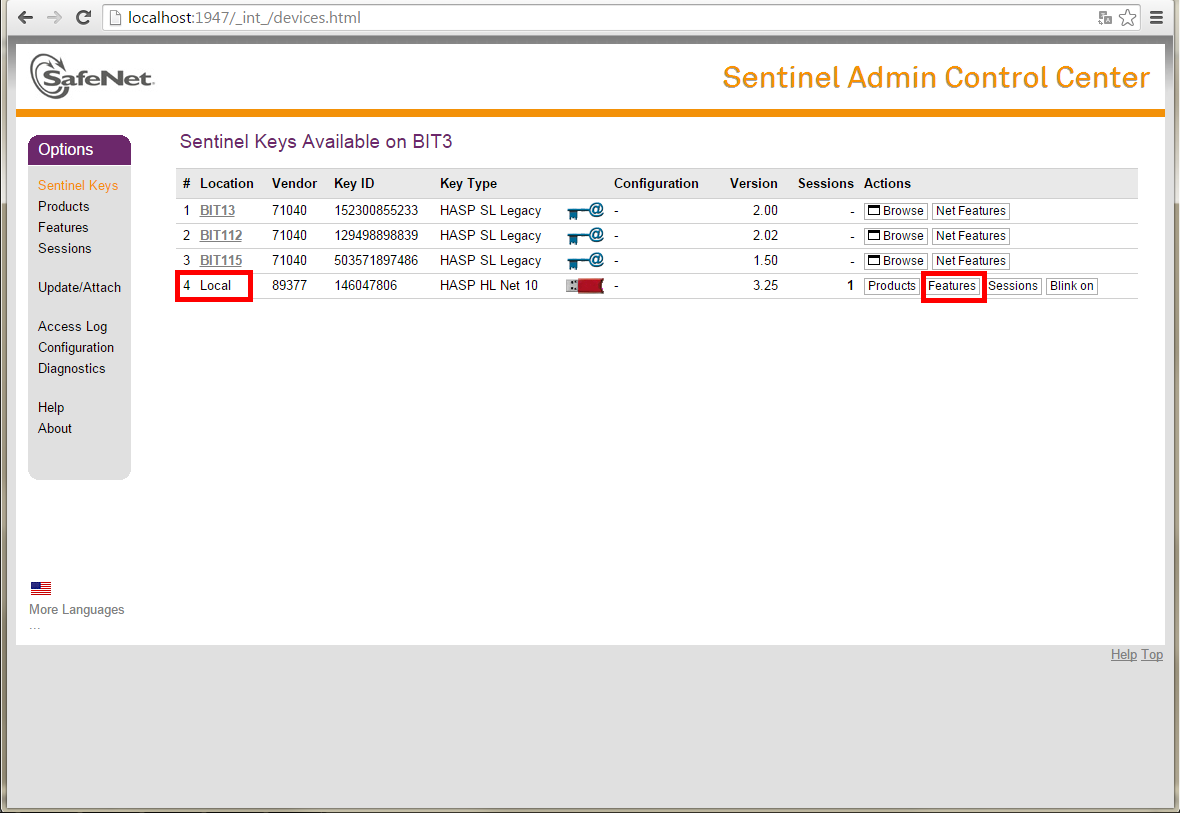1180x813 pixels.
Task: Click Browse for key 503571897486
Action: pos(896,261)
